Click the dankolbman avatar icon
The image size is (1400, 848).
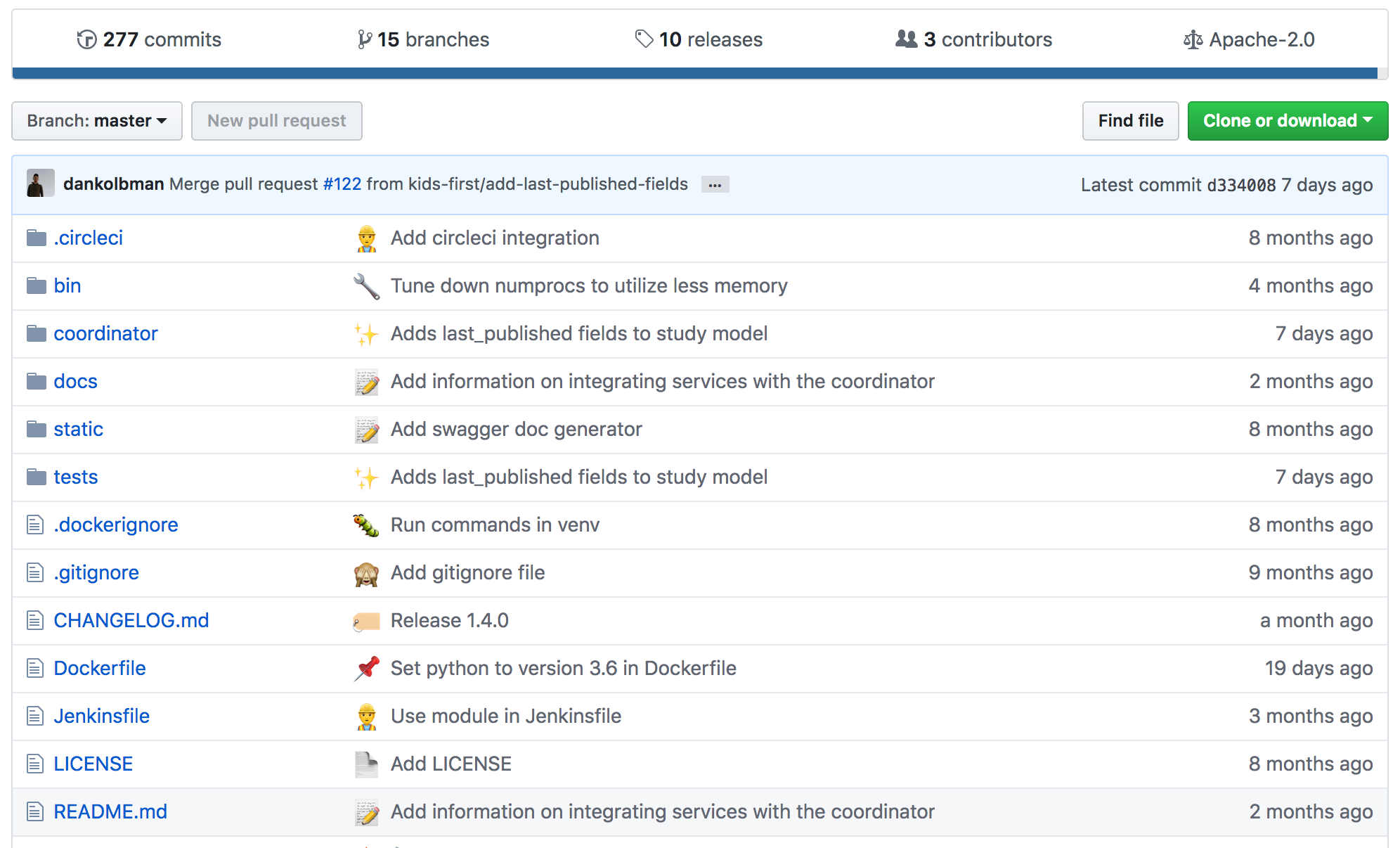tap(40, 184)
